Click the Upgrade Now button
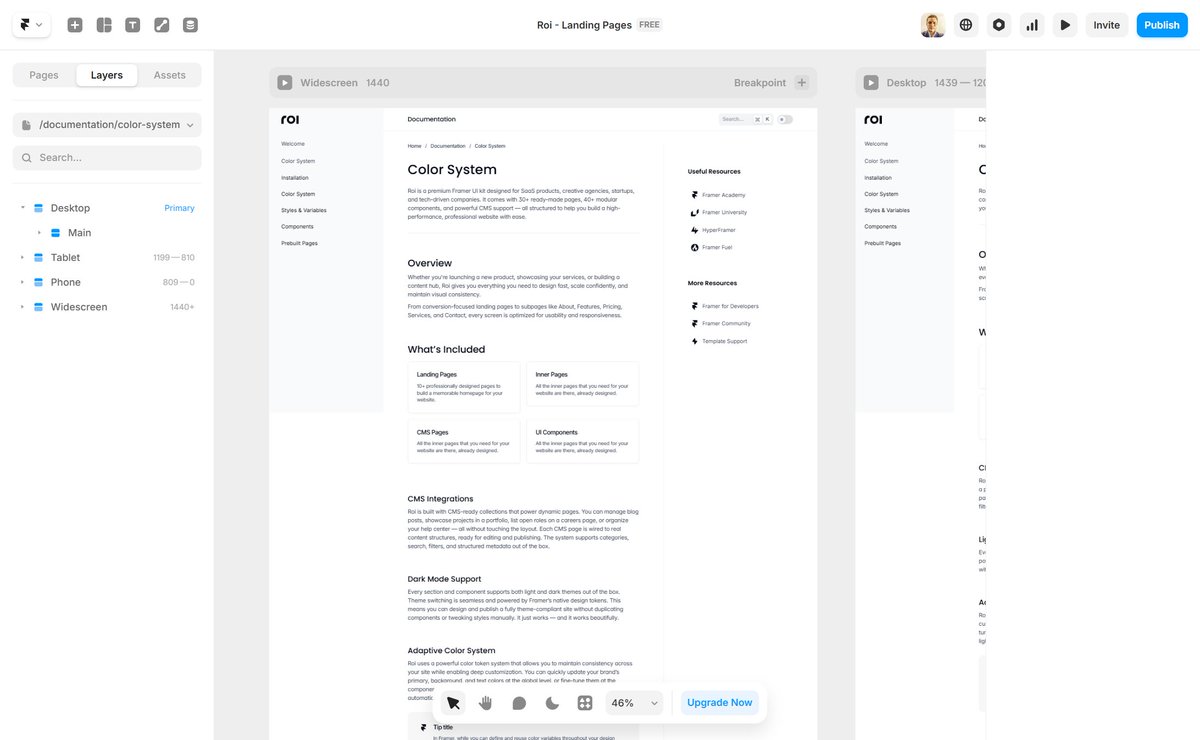Viewport: 1200px width, 740px height. click(x=720, y=703)
